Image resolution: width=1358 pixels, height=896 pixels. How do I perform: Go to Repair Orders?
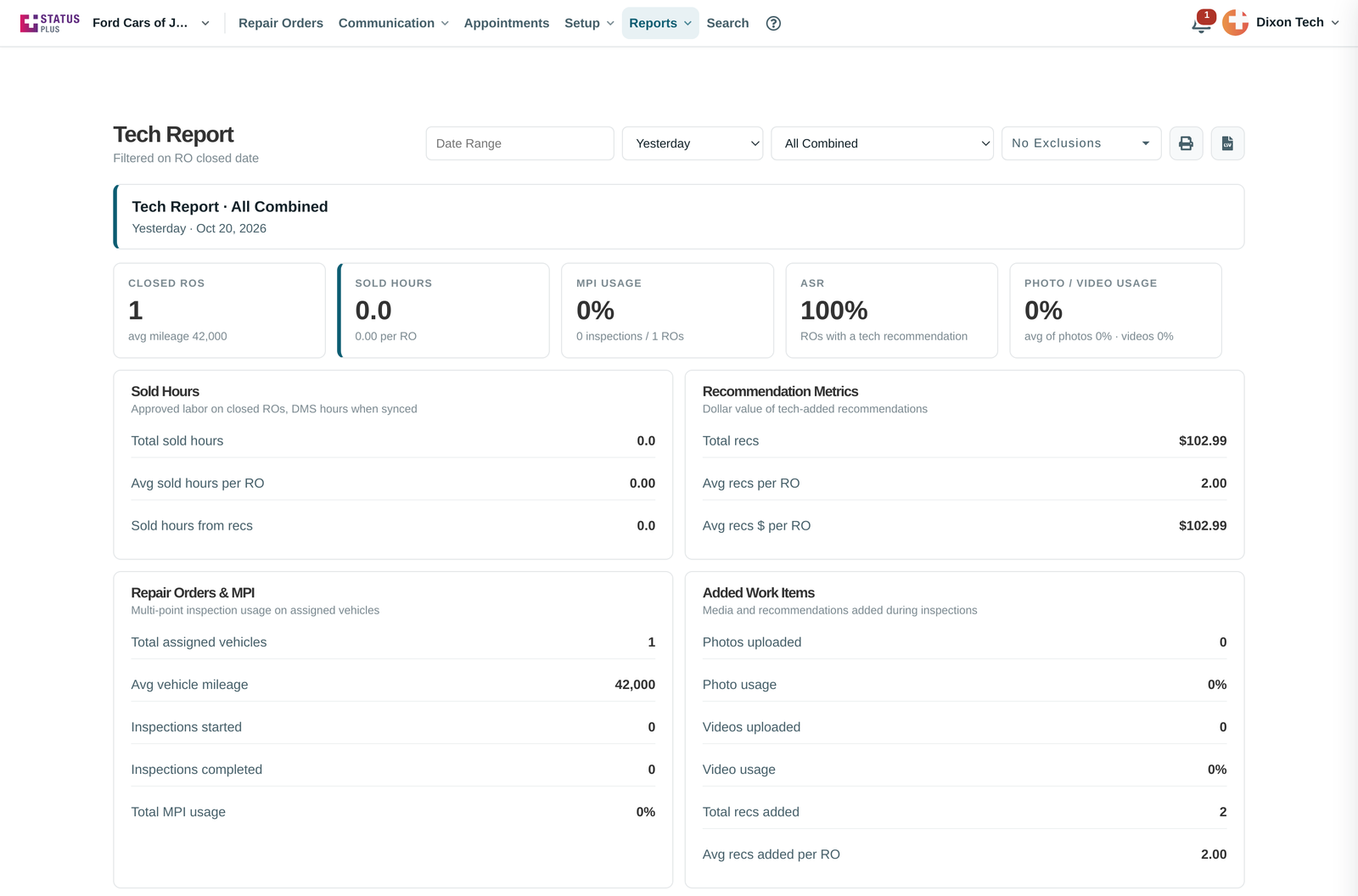281,23
